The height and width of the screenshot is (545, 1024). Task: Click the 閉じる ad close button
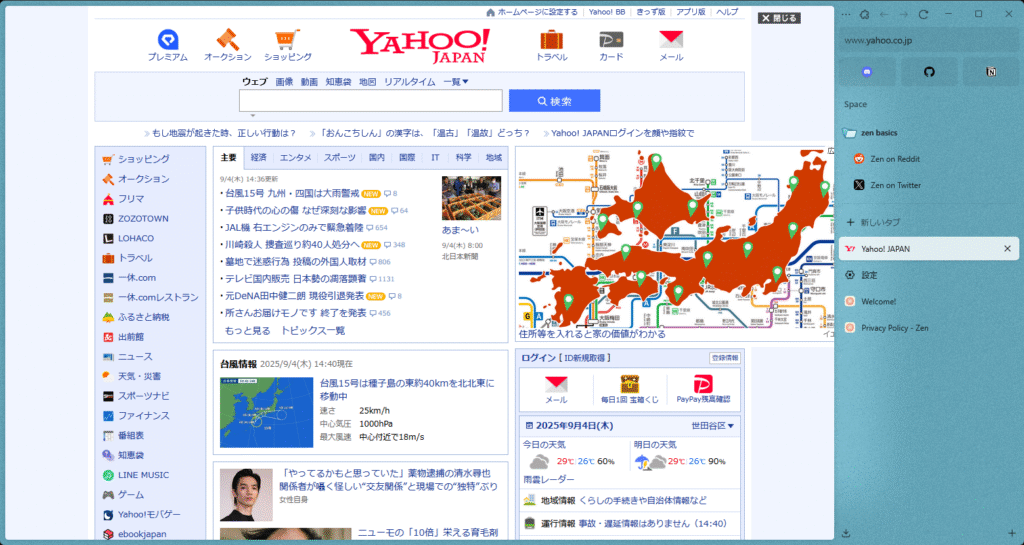point(779,18)
